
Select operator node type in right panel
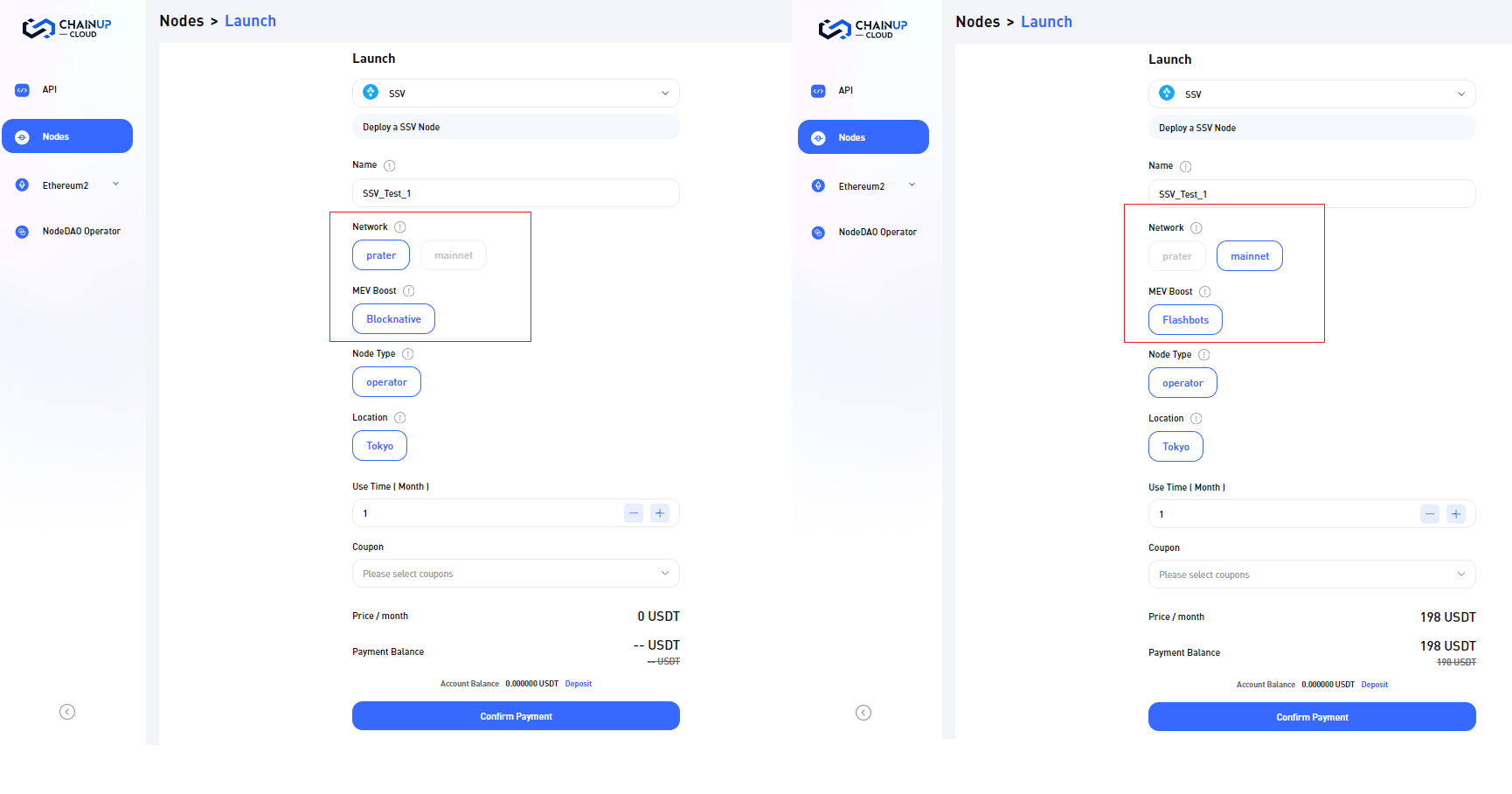[x=1183, y=383]
